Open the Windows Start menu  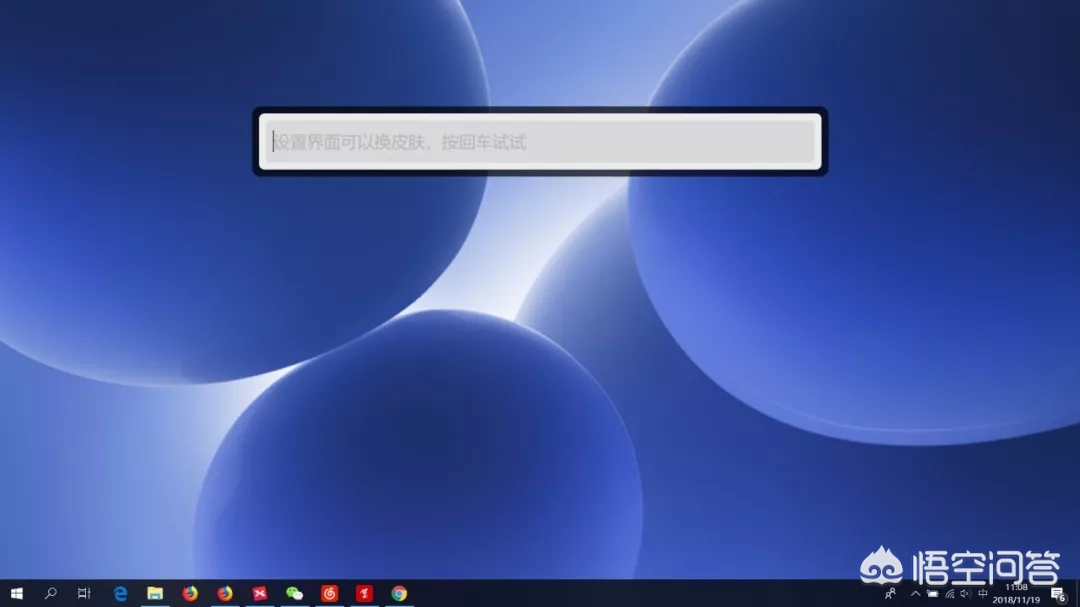17,593
